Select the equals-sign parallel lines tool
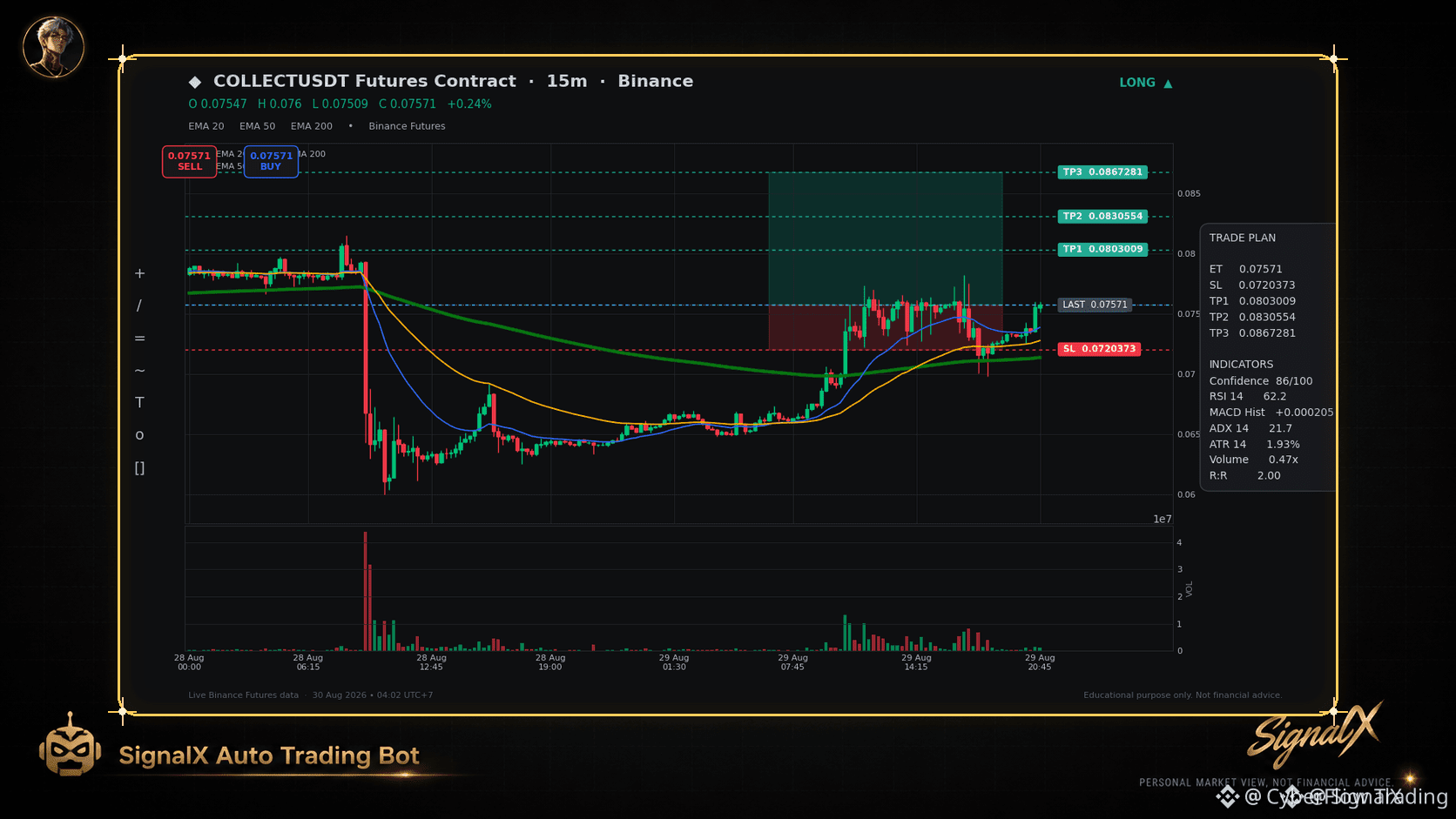This screenshot has width=1456, height=819. pos(139,338)
